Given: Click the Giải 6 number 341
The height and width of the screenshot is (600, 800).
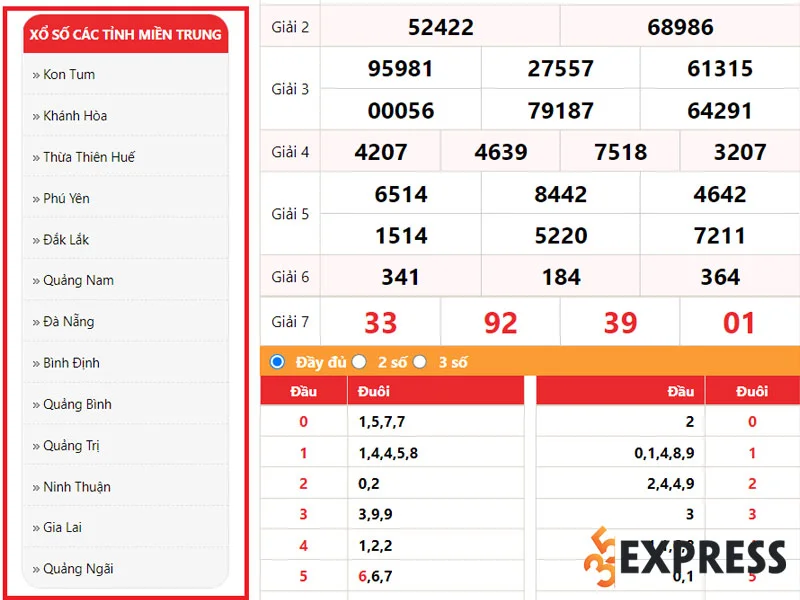Looking at the screenshot, I should tap(401, 277).
